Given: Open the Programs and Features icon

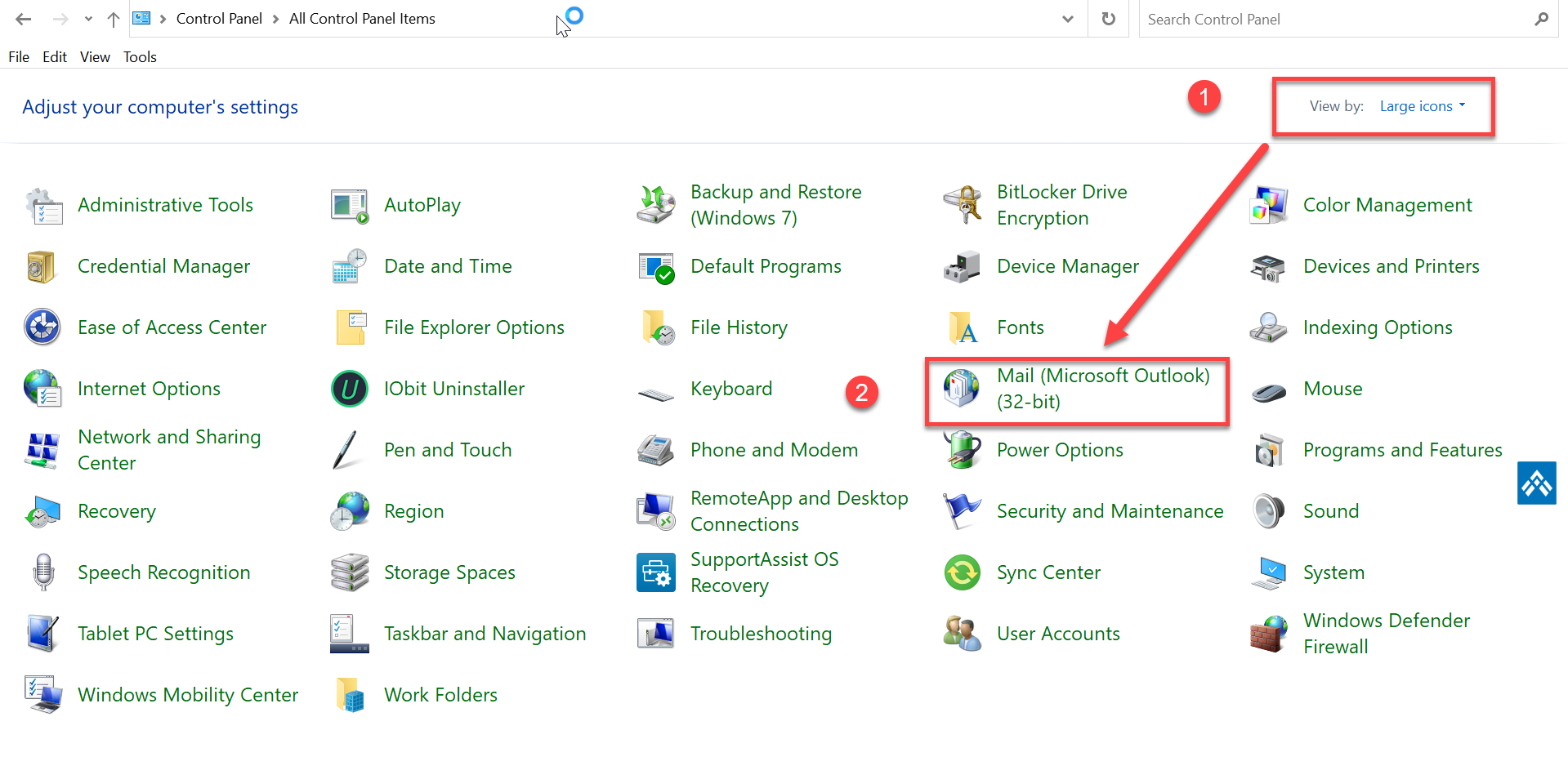Looking at the screenshot, I should (1269, 450).
